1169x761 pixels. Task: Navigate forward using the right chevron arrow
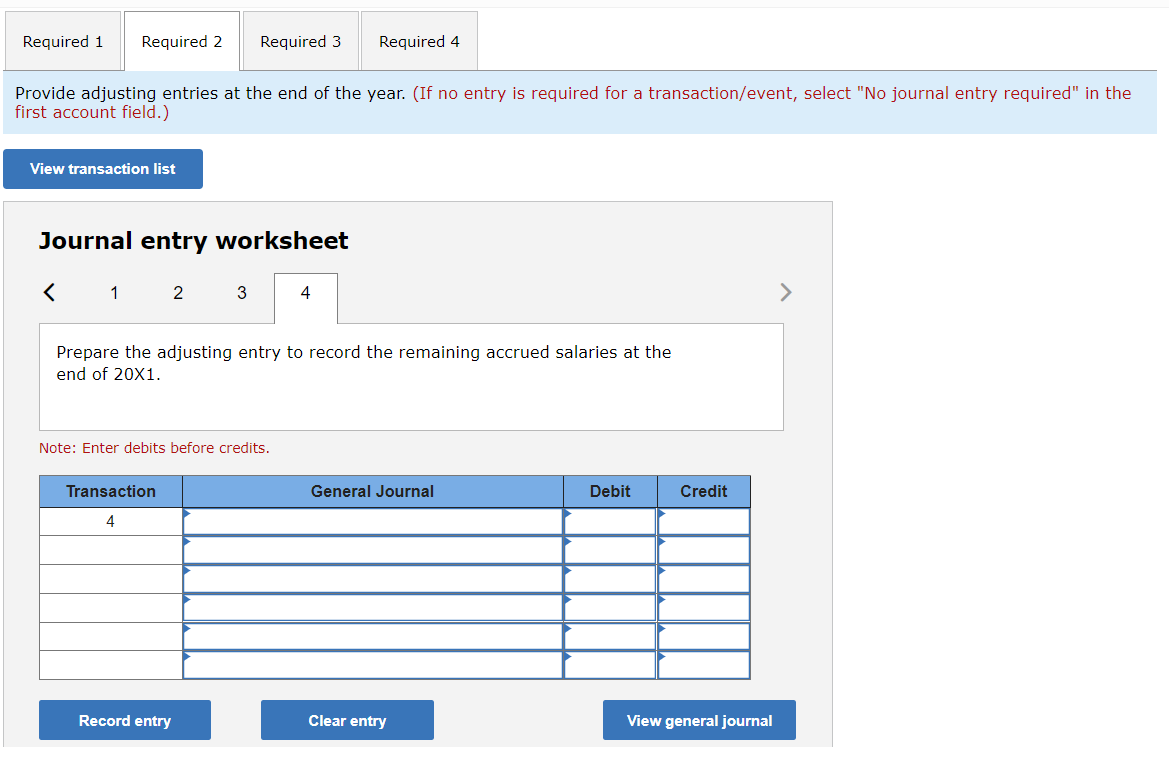click(786, 292)
